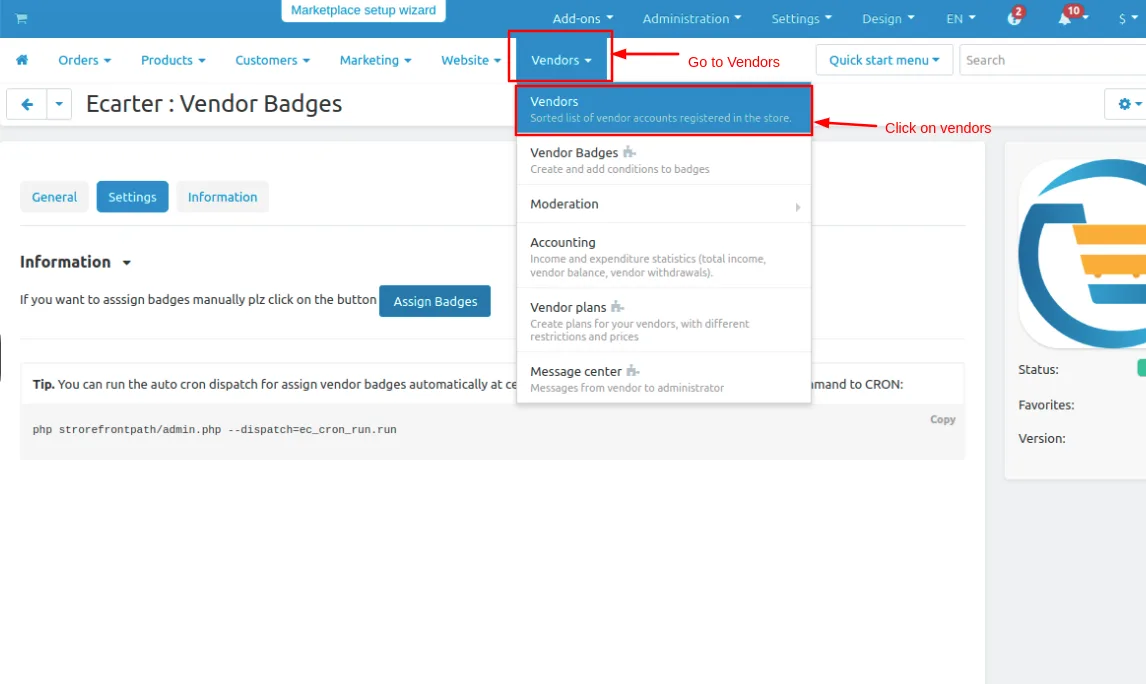Screen dimensions: 1146x684
Task: Open the gear actions menu
Action: [1129, 104]
